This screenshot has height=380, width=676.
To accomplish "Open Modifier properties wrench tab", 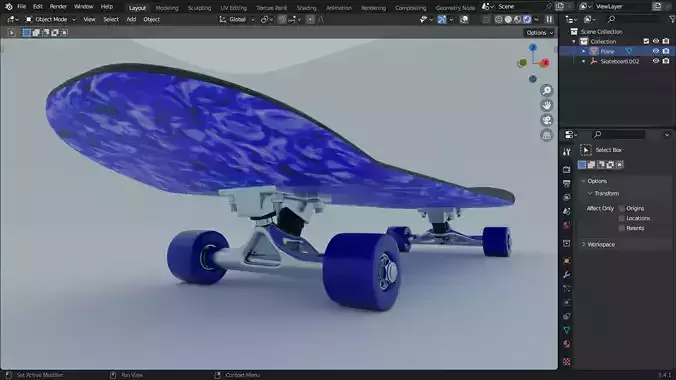I will point(566,275).
